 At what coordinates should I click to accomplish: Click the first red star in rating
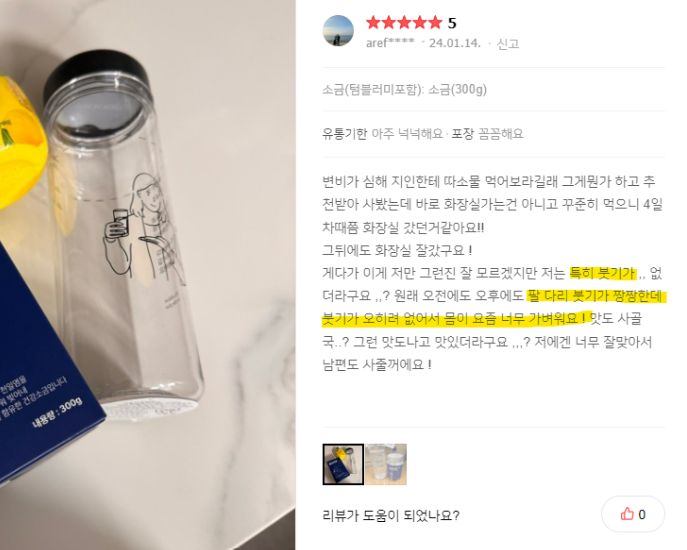click(x=373, y=22)
